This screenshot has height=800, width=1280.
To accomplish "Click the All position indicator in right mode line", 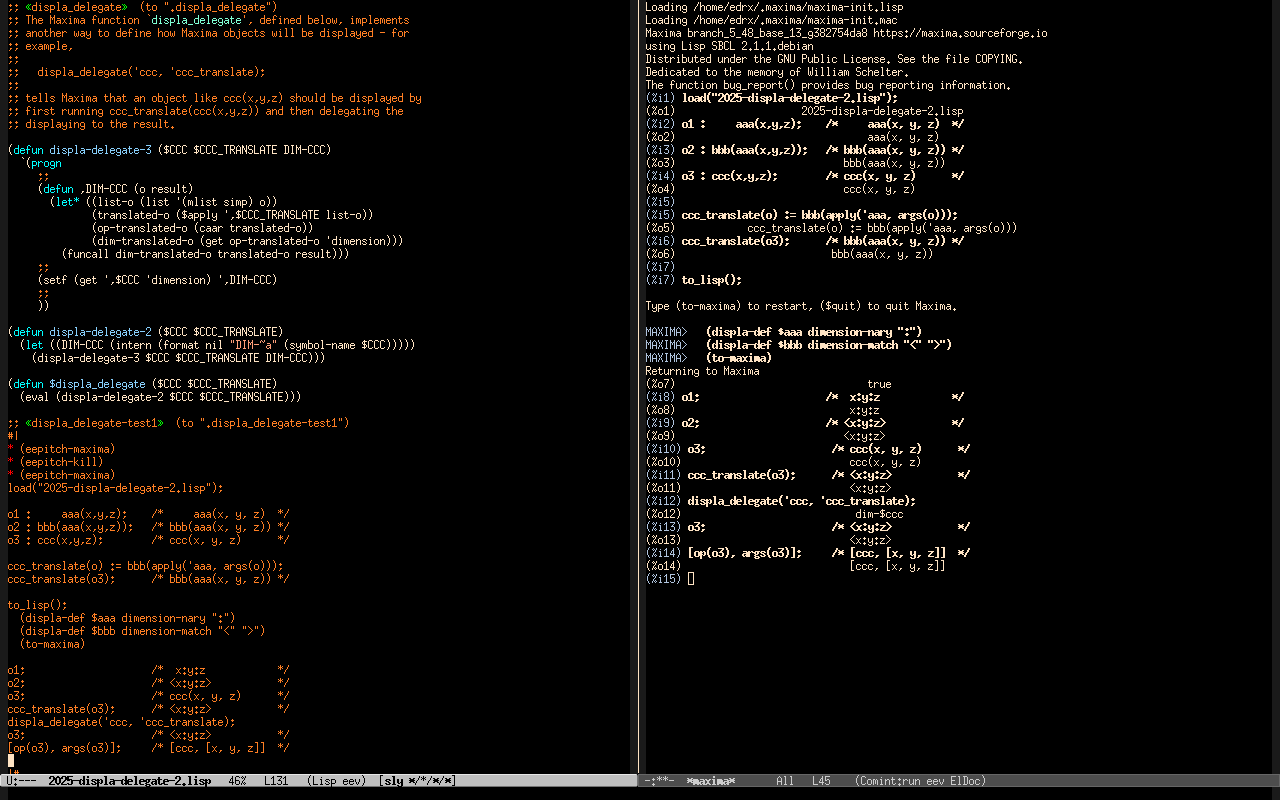I will pos(785,780).
